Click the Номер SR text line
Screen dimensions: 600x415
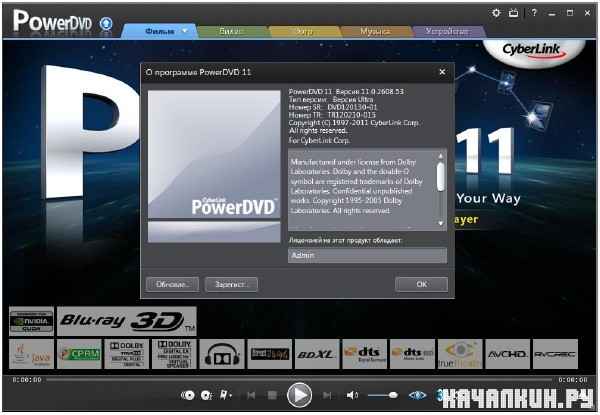(x=333, y=107)
